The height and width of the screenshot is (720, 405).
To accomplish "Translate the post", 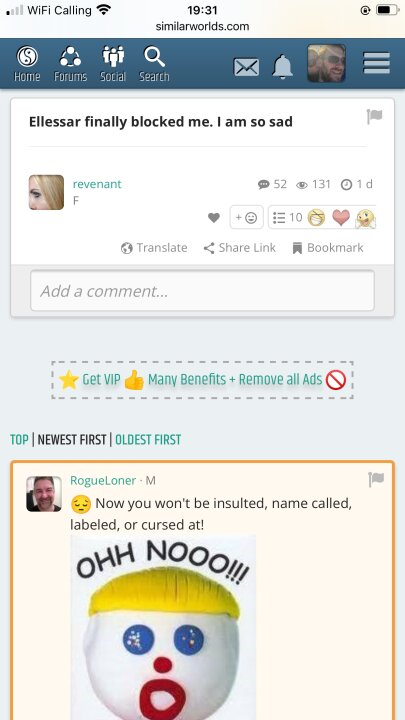I will pyautogui.click(x=154, y=248).
